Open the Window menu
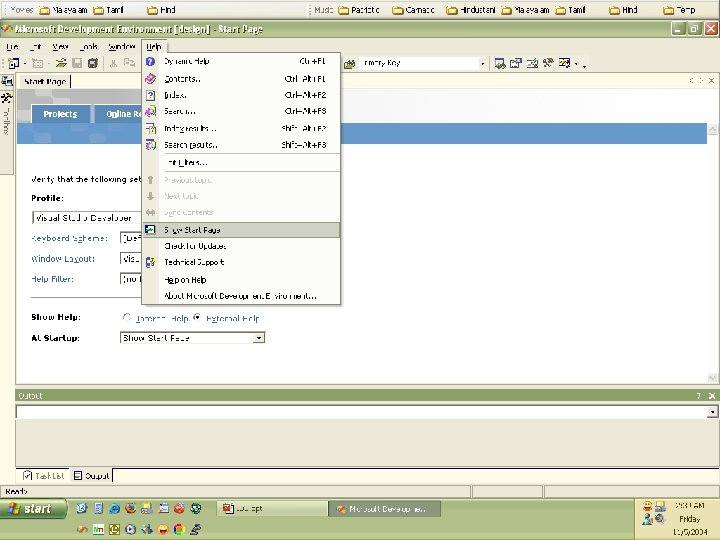Image resolution: width=720 pixels, height=540 pixels. pos(121,47)
